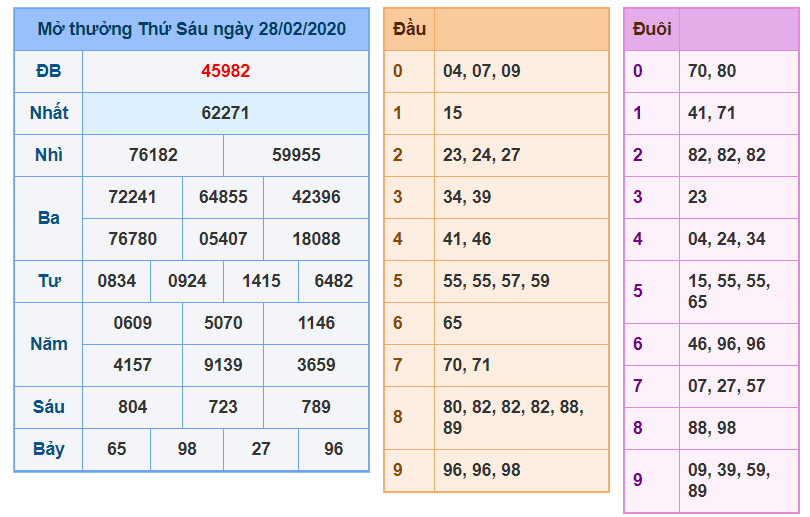Click the Sáu prize number 723

[x=222, y=407]
